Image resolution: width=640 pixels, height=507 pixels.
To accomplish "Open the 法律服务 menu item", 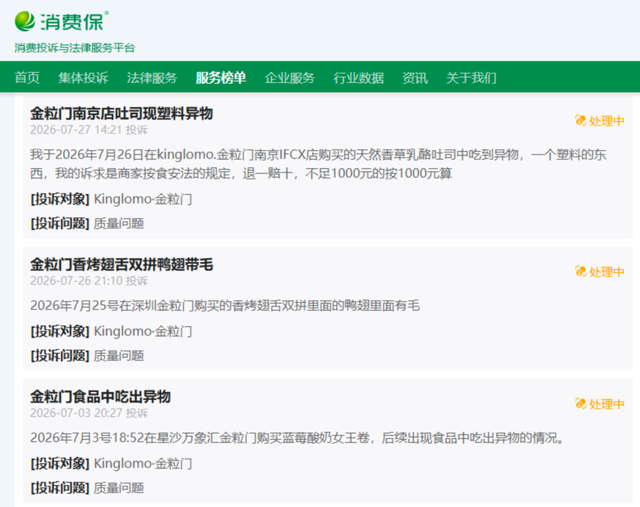I will [152, 78].
